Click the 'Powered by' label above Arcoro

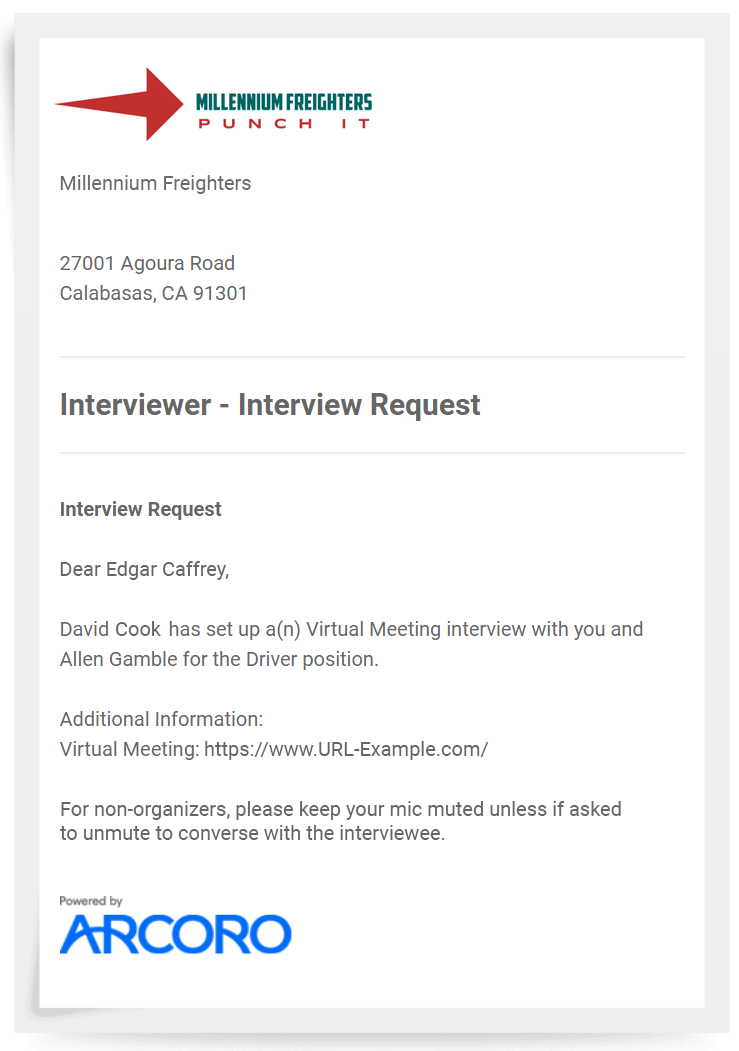pos(90,901)
